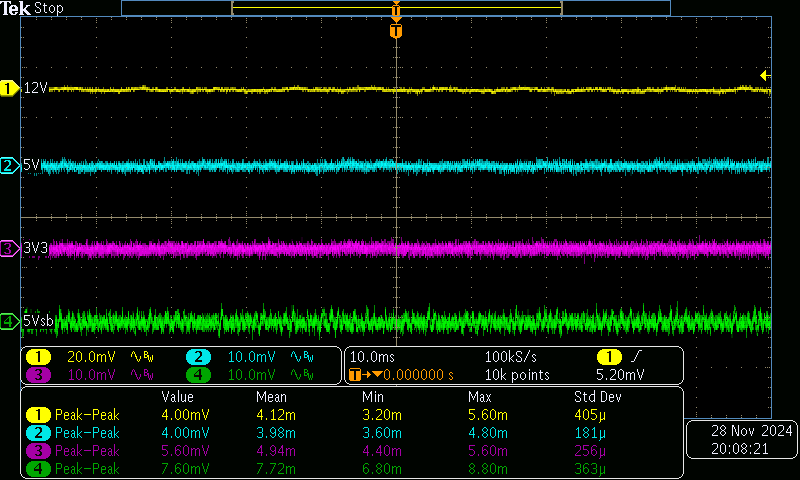Screen dimensions: 800x480
Task: Click the channel 4 ground marker for 5Vsb
Action: pos(10,321)
